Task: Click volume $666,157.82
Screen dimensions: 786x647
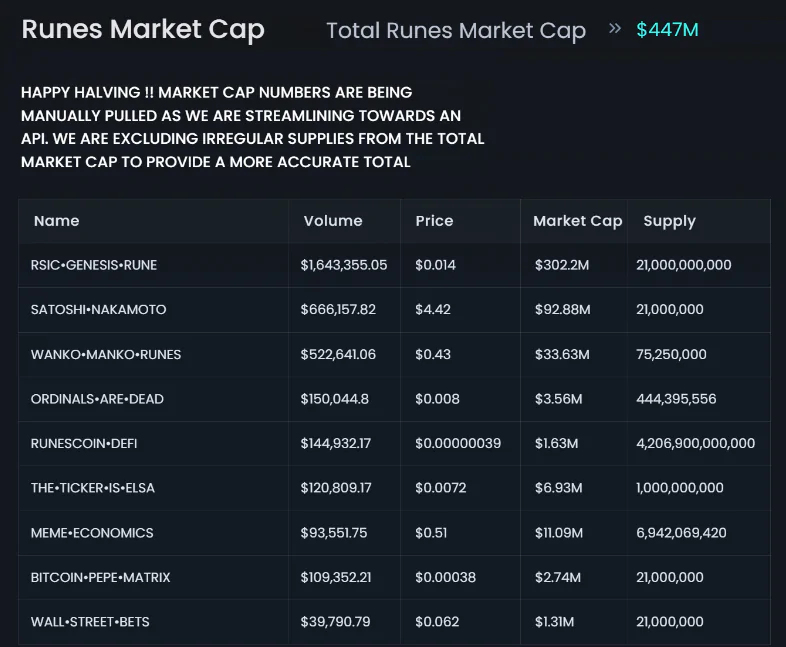Action: click(338, 310)
